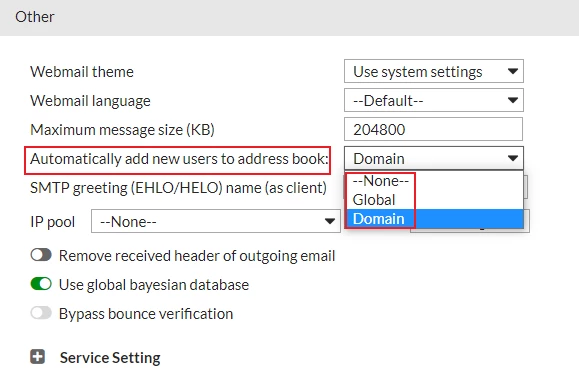
Task: Click the Webmail language label
Action: coord(90,101)
